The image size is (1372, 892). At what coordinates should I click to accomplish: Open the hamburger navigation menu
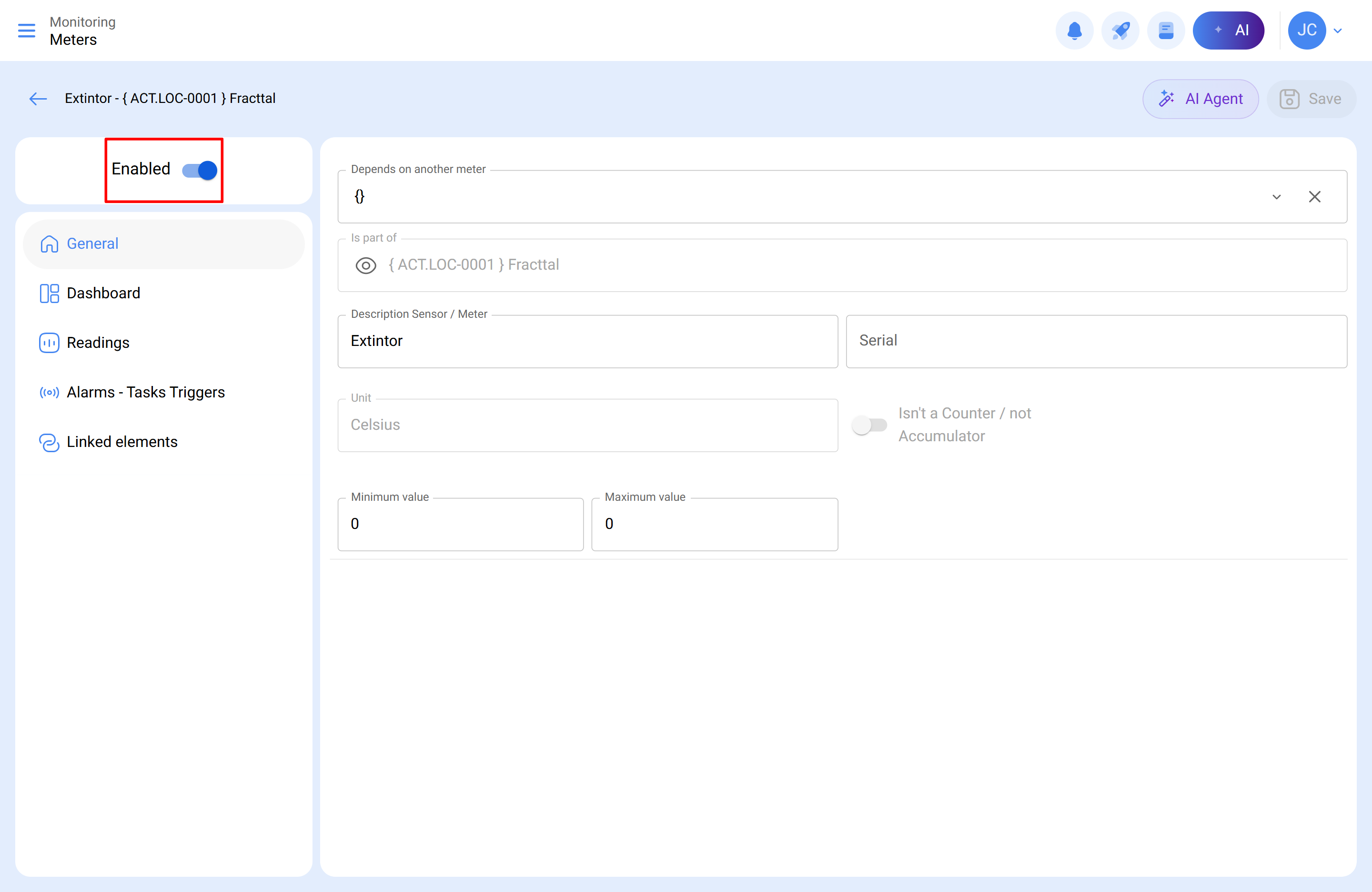click(27, 30)
